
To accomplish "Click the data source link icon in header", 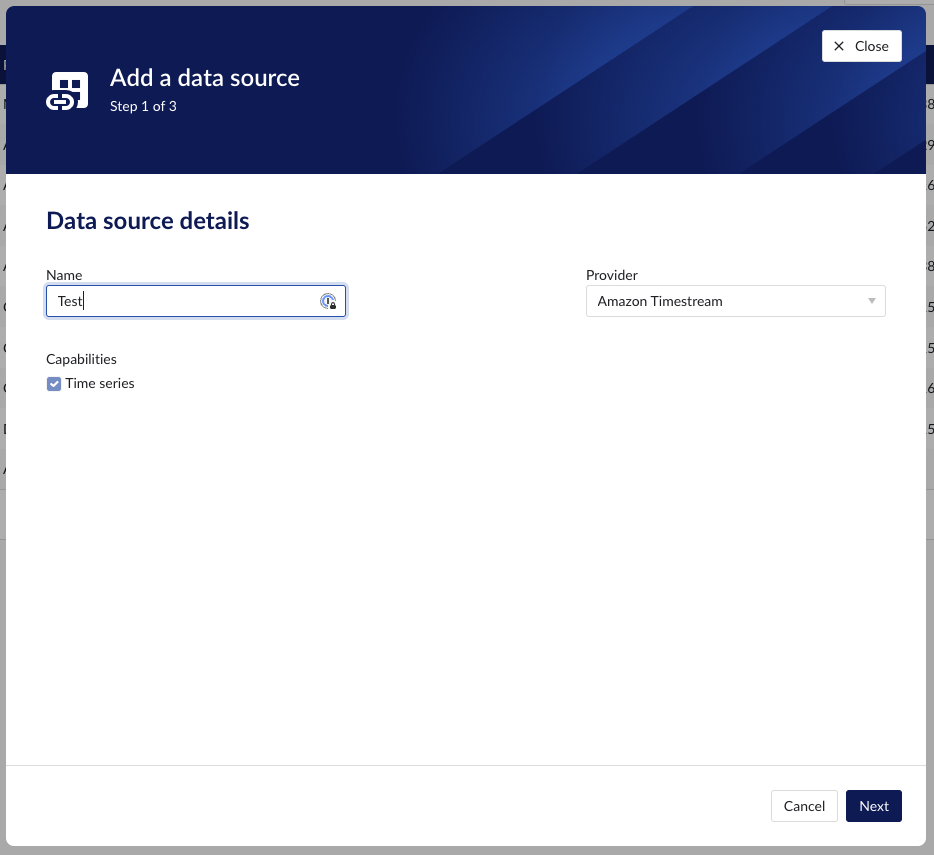I will tap(68, 91).
